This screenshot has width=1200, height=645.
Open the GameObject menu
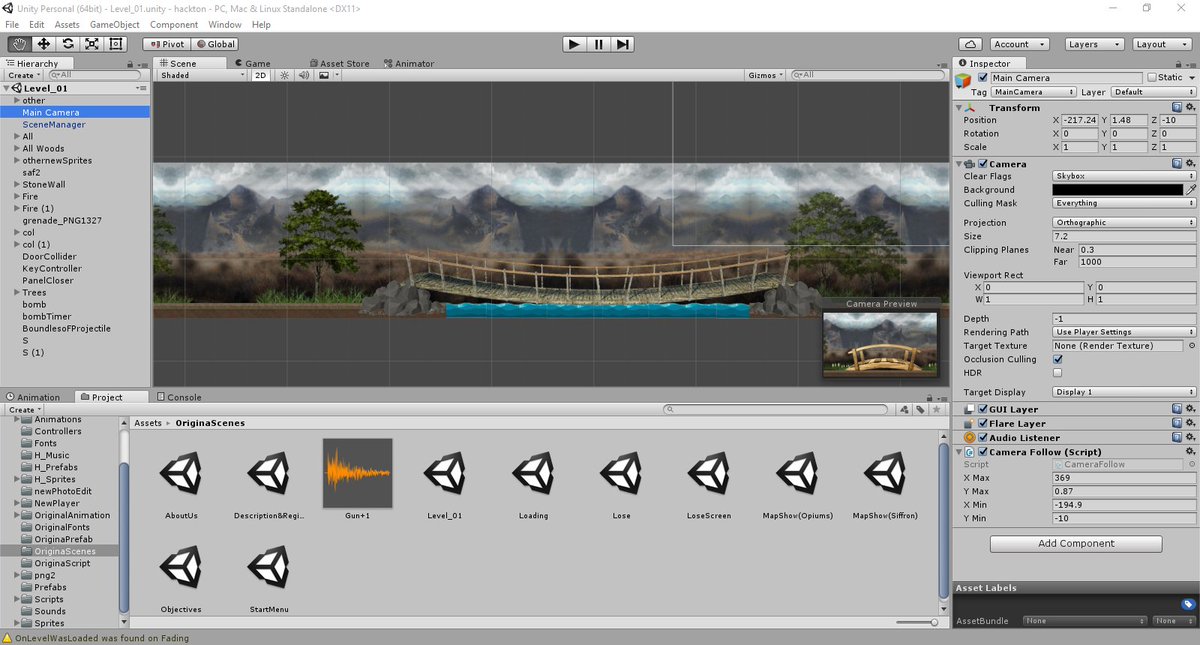(114, 24)
